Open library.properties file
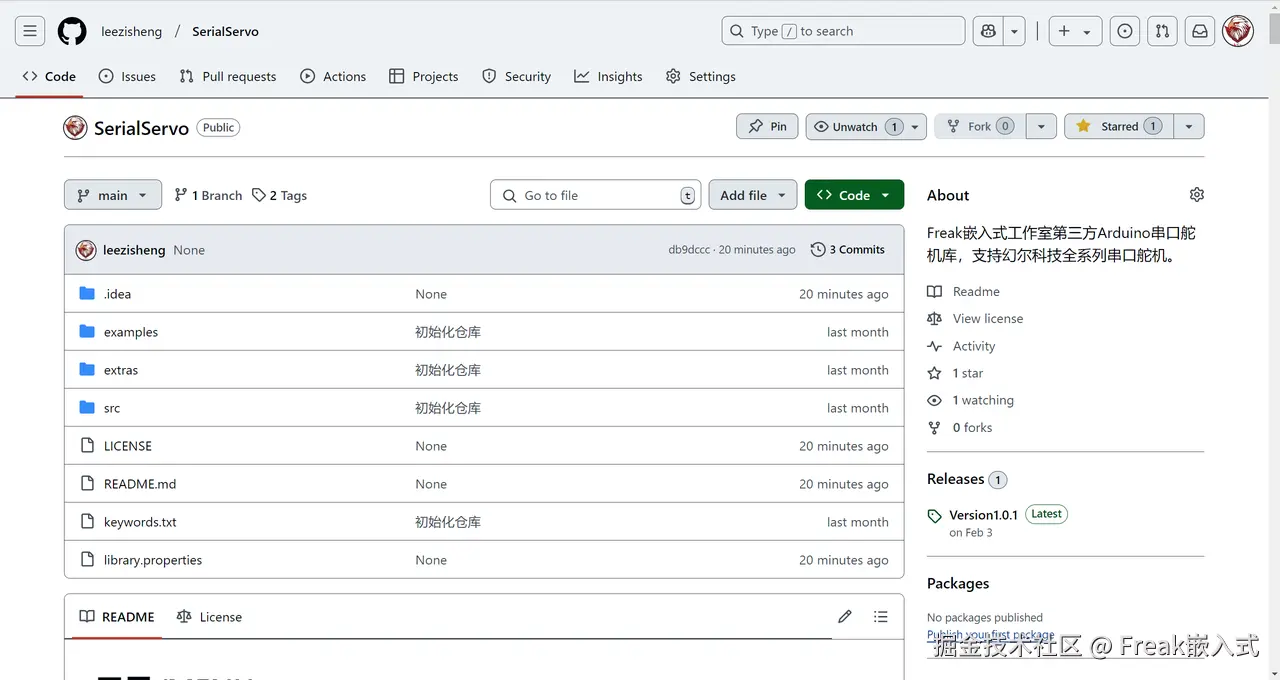Image resolution: width=1280 pixels, height=680 pixels. [x=153, y=560]
